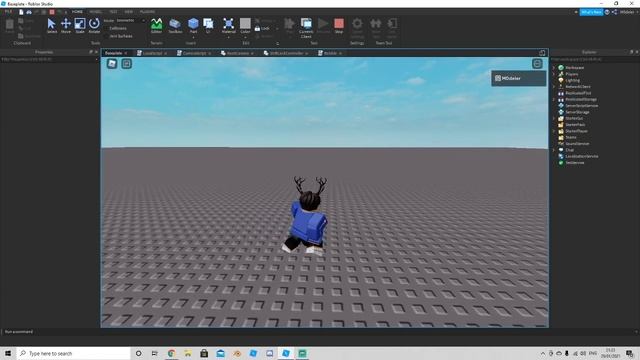The image size is (640, 360).
Task: Open the Material picker
Action: click(x=229, y=25)
